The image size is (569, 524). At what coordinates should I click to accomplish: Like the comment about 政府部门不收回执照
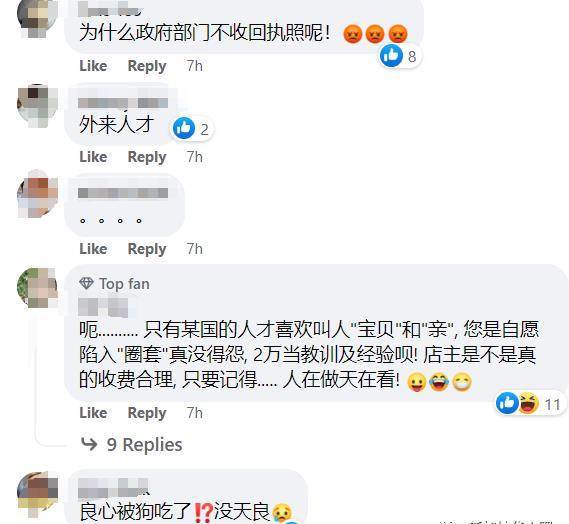(x=93, y=66)
